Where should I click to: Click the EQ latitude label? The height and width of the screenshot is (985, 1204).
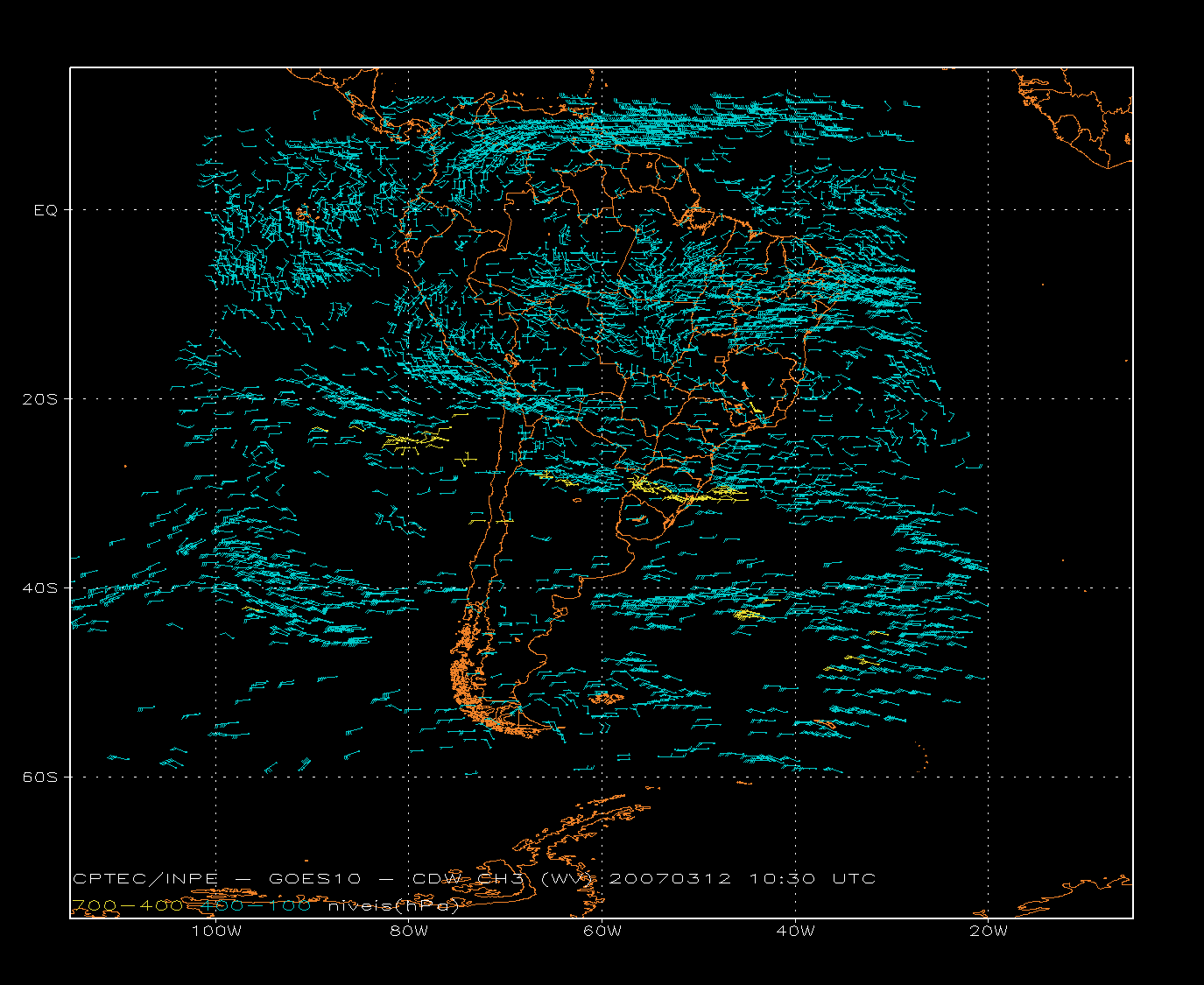(46, 210)
